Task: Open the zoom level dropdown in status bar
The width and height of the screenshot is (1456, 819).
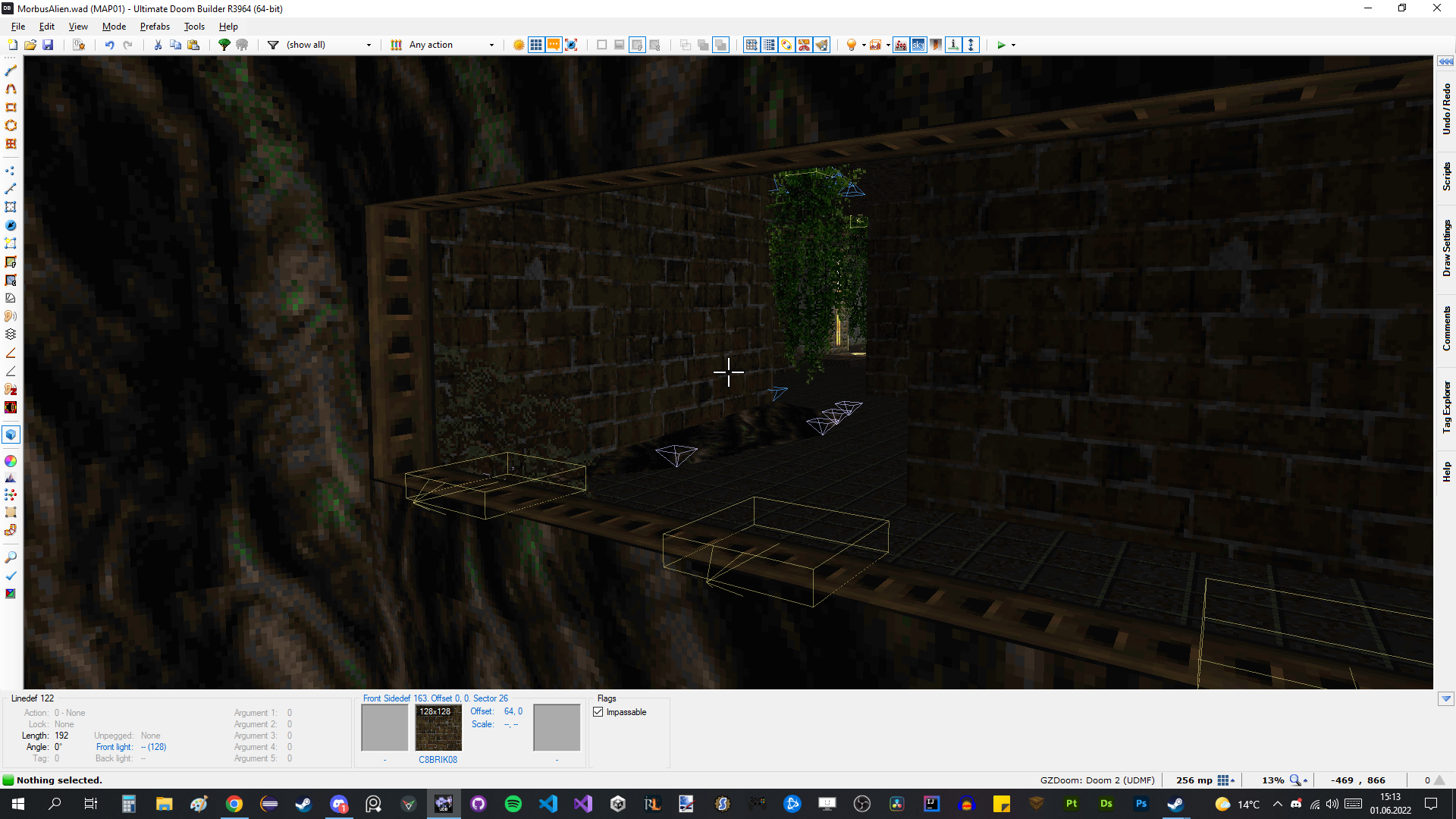Action: pos(1298,780)
